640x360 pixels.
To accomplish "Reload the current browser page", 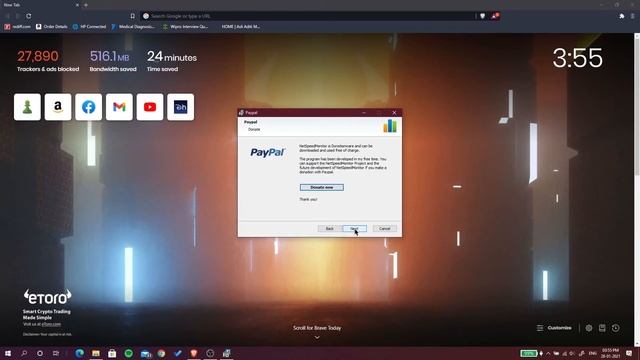I will click(x=29, y=16).
